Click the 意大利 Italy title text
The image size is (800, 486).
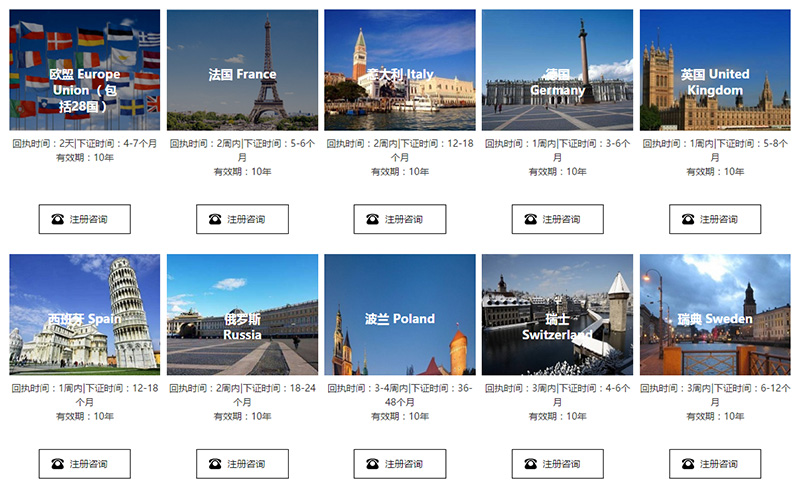click(x=399, y=74)
